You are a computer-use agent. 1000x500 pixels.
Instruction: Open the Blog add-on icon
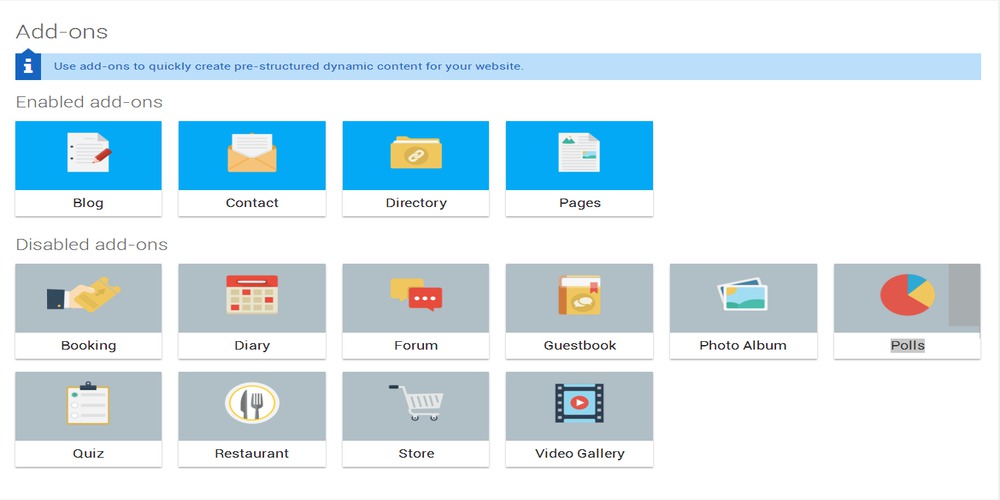pos(88,153)
